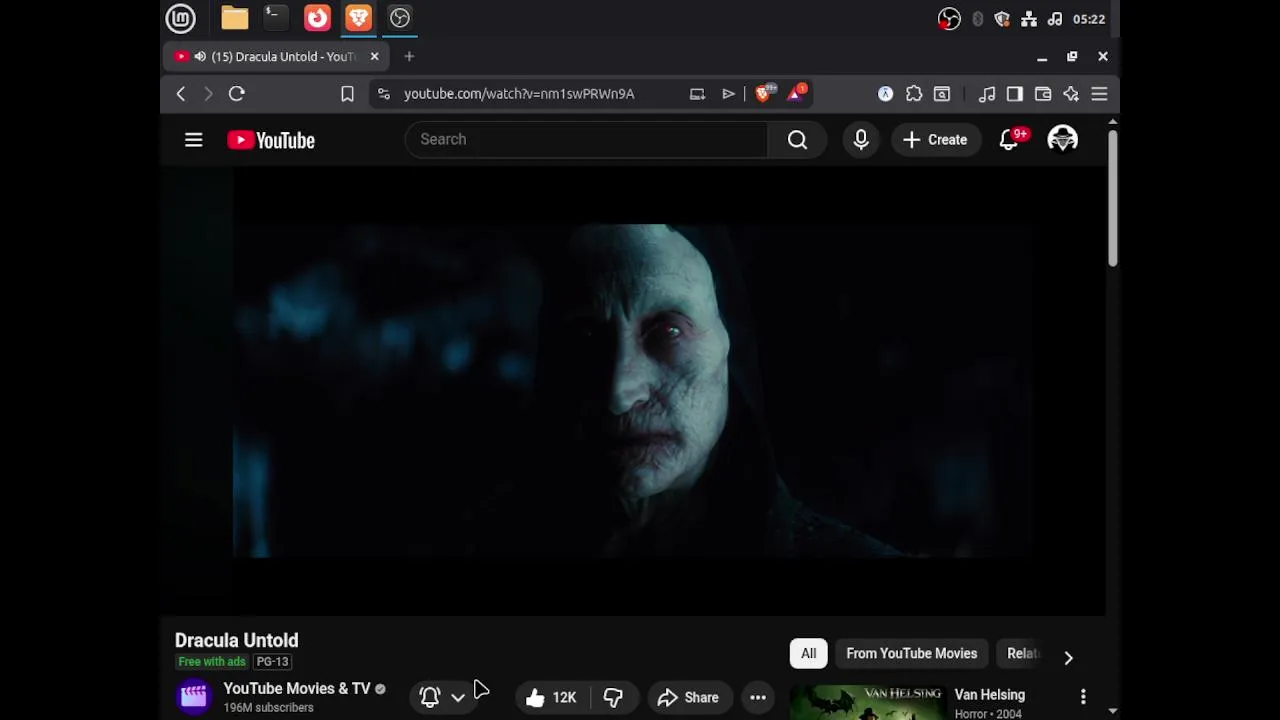Open the Van Helsing video title
Viewport: 1280px width, 720px height.
(x=990, y=695)
